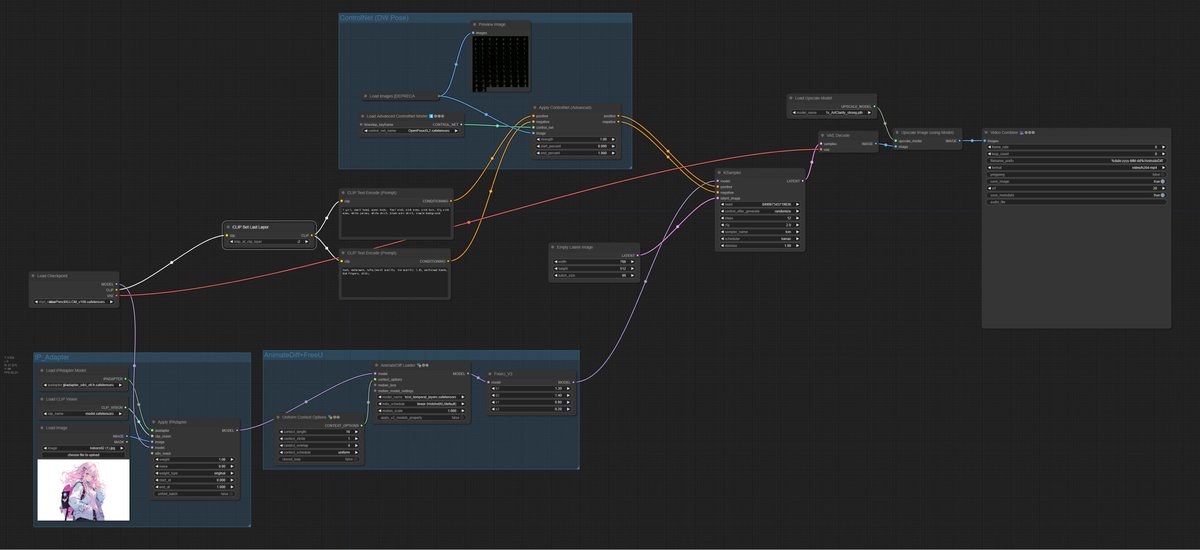The height and width of the screenshot is (550, 1200).
Task: Collapse the KSampler node using its title dot
Action: (719, 172)
